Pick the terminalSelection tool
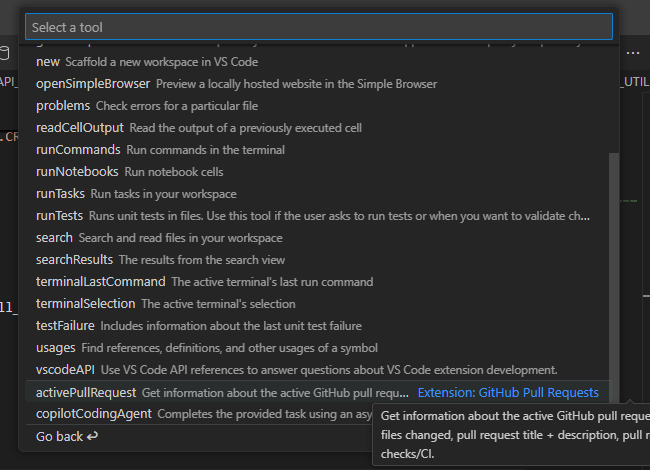 point(85,303)
